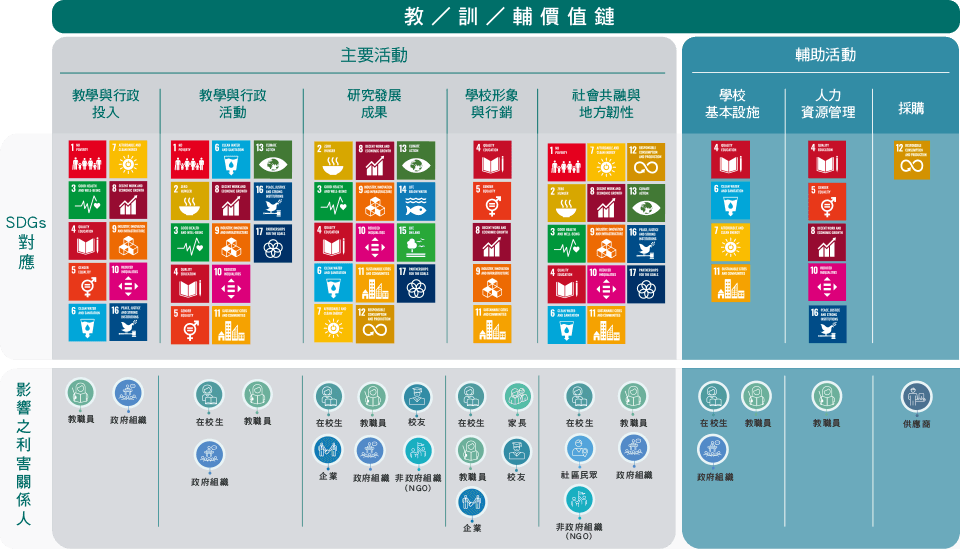This screenshot has height=549, width=960.
Task: Click the SDG 14 Life Below Water icon
Action: point(416,201)
